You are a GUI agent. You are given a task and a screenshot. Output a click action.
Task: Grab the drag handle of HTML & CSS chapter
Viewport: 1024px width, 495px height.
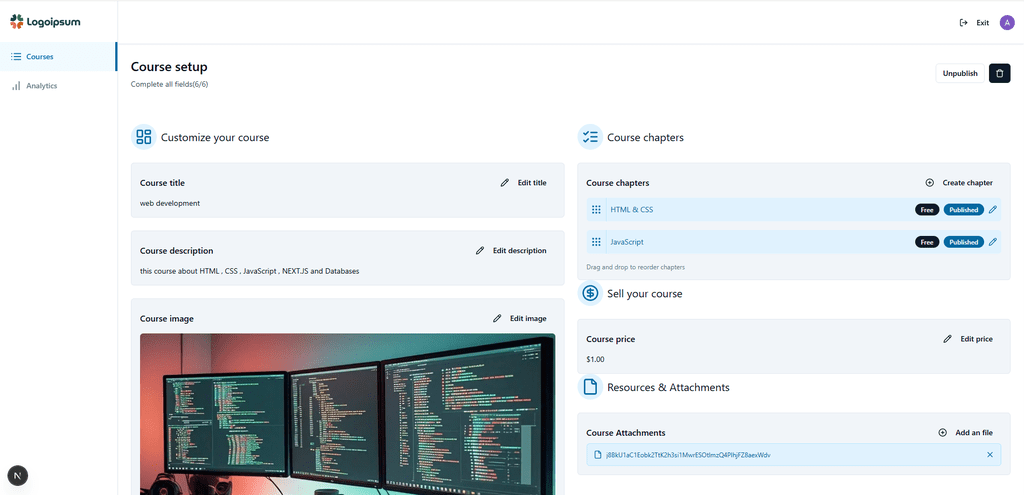pos(596,210)
